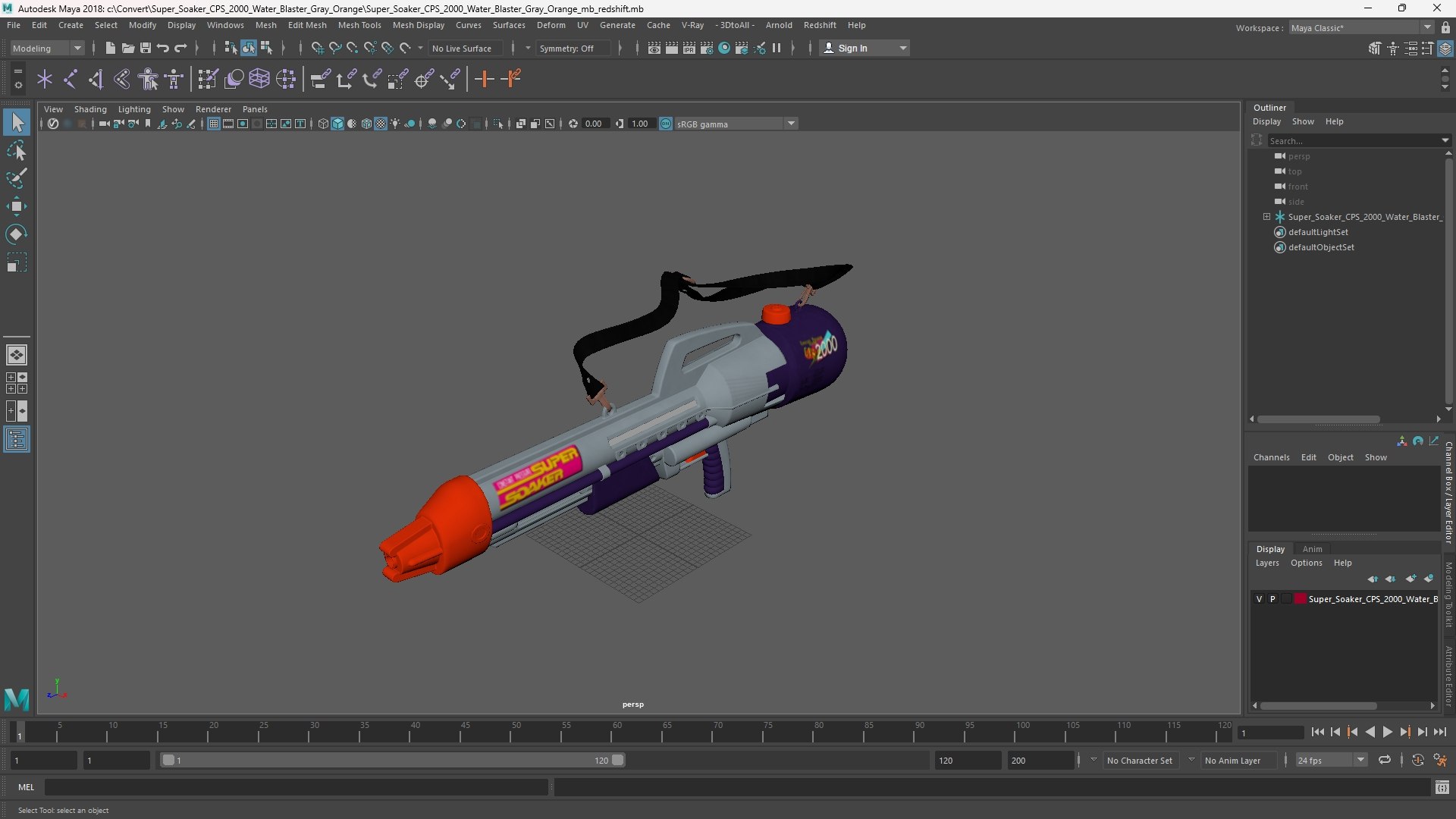Open the Channels menu in Channel Box
Screen dimensions: 1456x819
(x=1271, y=457)
